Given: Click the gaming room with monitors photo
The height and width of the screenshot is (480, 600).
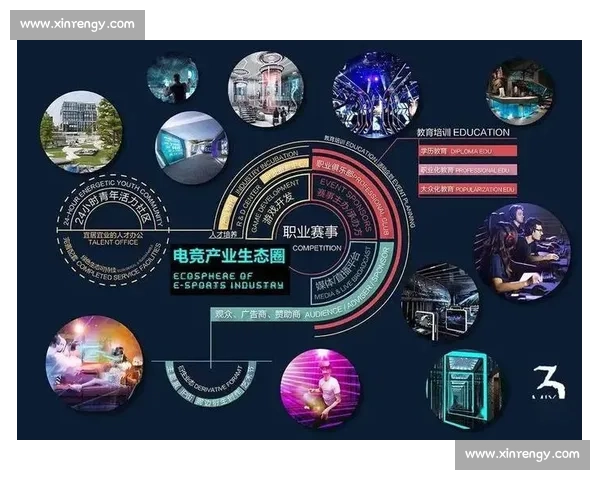Looking at the screenshot, I should pos(440,302).
